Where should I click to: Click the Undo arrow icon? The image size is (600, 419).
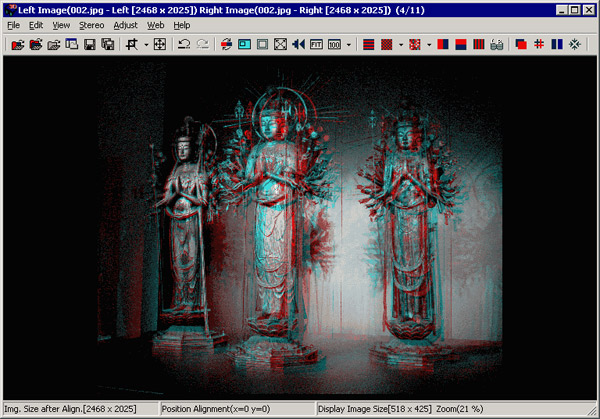(184, 44)
